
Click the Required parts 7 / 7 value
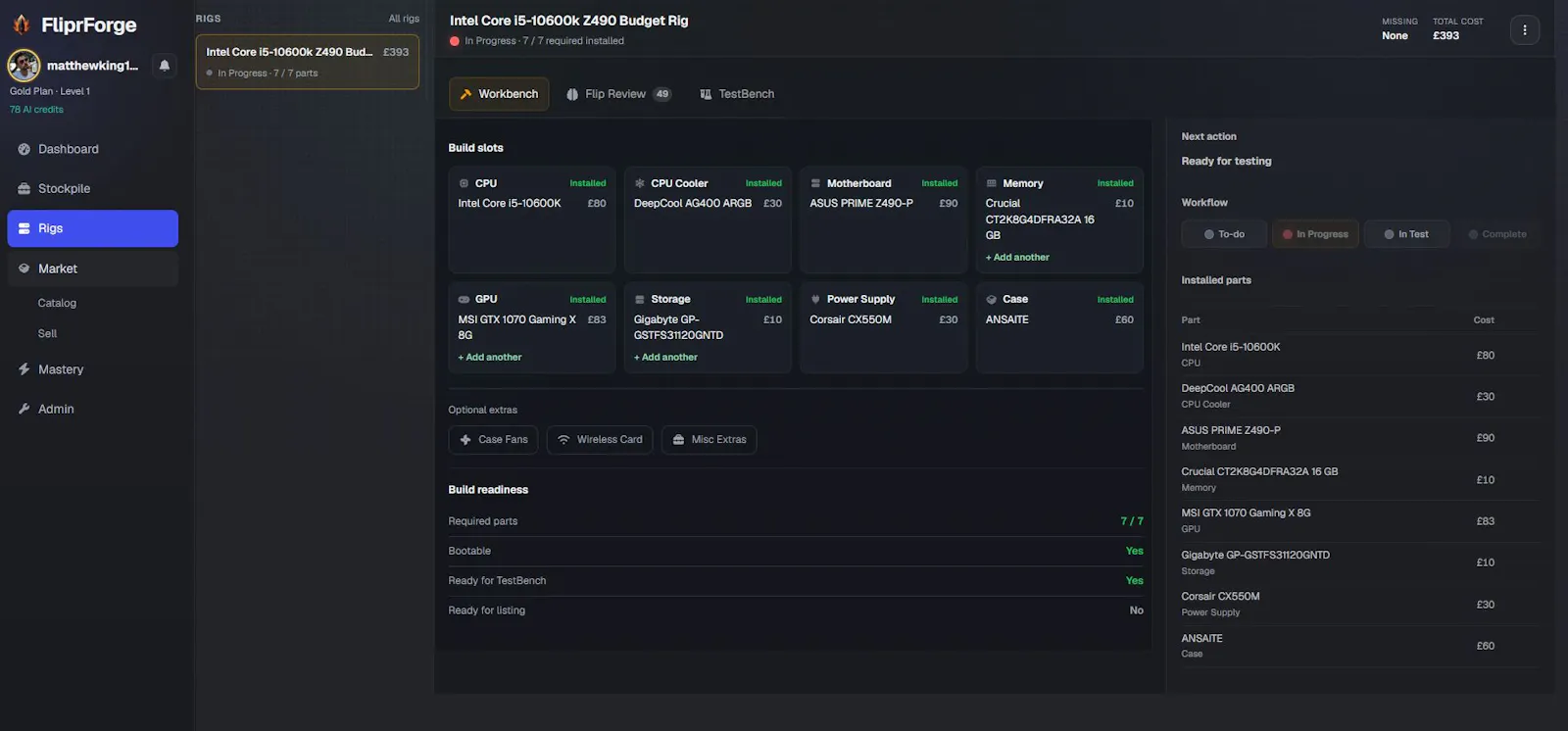point(1132,521)
